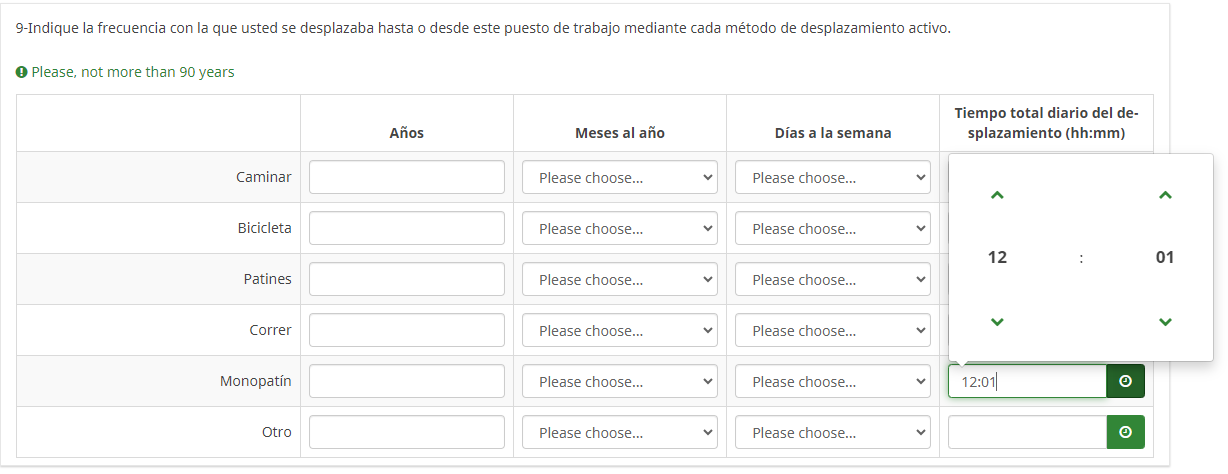Image resolution: width=1228 pixels, height=474 pixels.
Task: Click the Años field for Correr
Action: tap(407, 331)
